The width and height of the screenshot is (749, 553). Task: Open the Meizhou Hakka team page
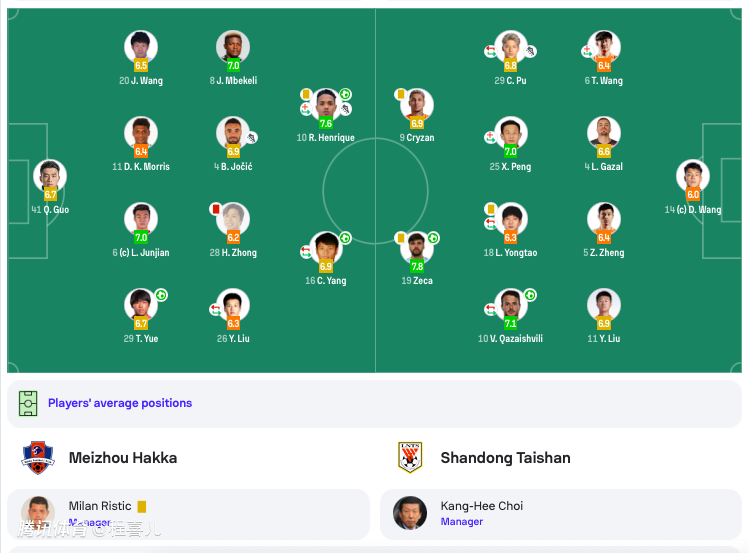coord(123,458)
